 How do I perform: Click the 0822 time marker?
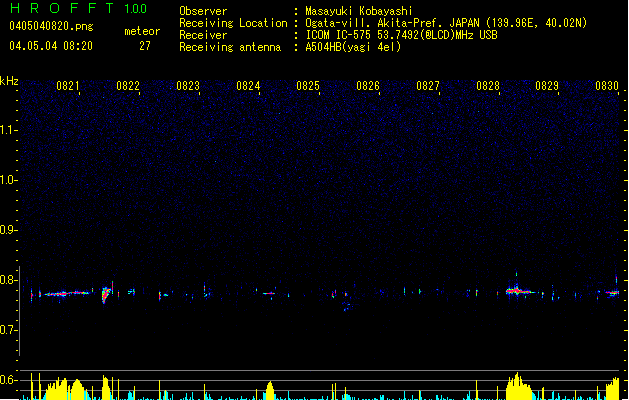[128, 86]
